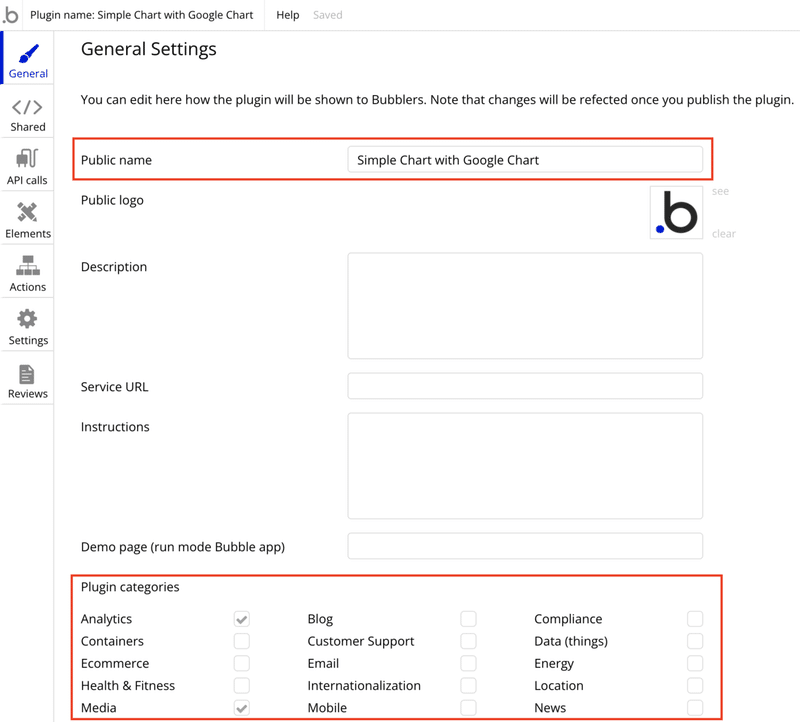
Task: Open the Reviews document icon
Action: point(27,374)
